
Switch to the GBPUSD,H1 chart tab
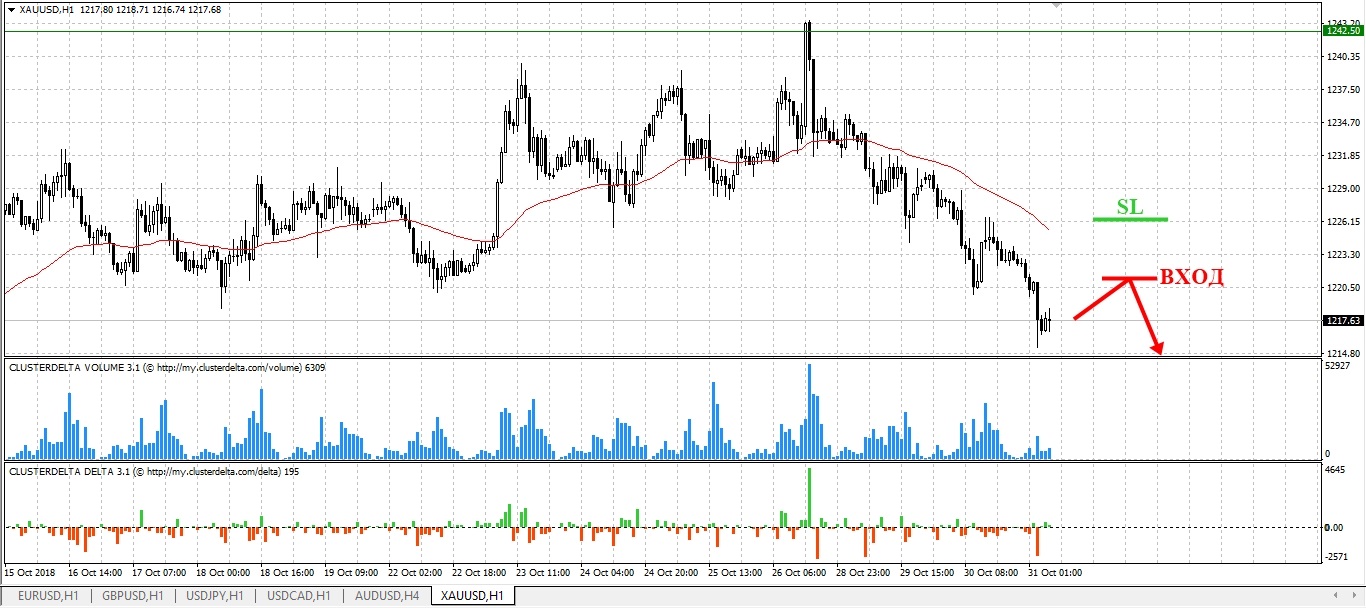point(132,596)
